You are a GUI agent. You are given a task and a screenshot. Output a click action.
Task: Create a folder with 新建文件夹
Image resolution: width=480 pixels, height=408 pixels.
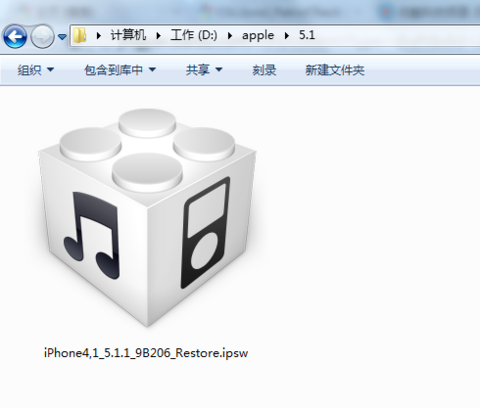[x=335, y=70]
